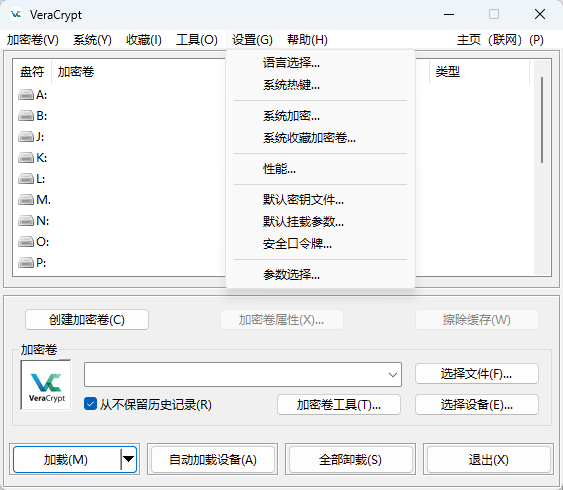Screen dimensions: 563x490
Task: Click the drive list vertical scrollbar thumb
Action: [542, 120]
